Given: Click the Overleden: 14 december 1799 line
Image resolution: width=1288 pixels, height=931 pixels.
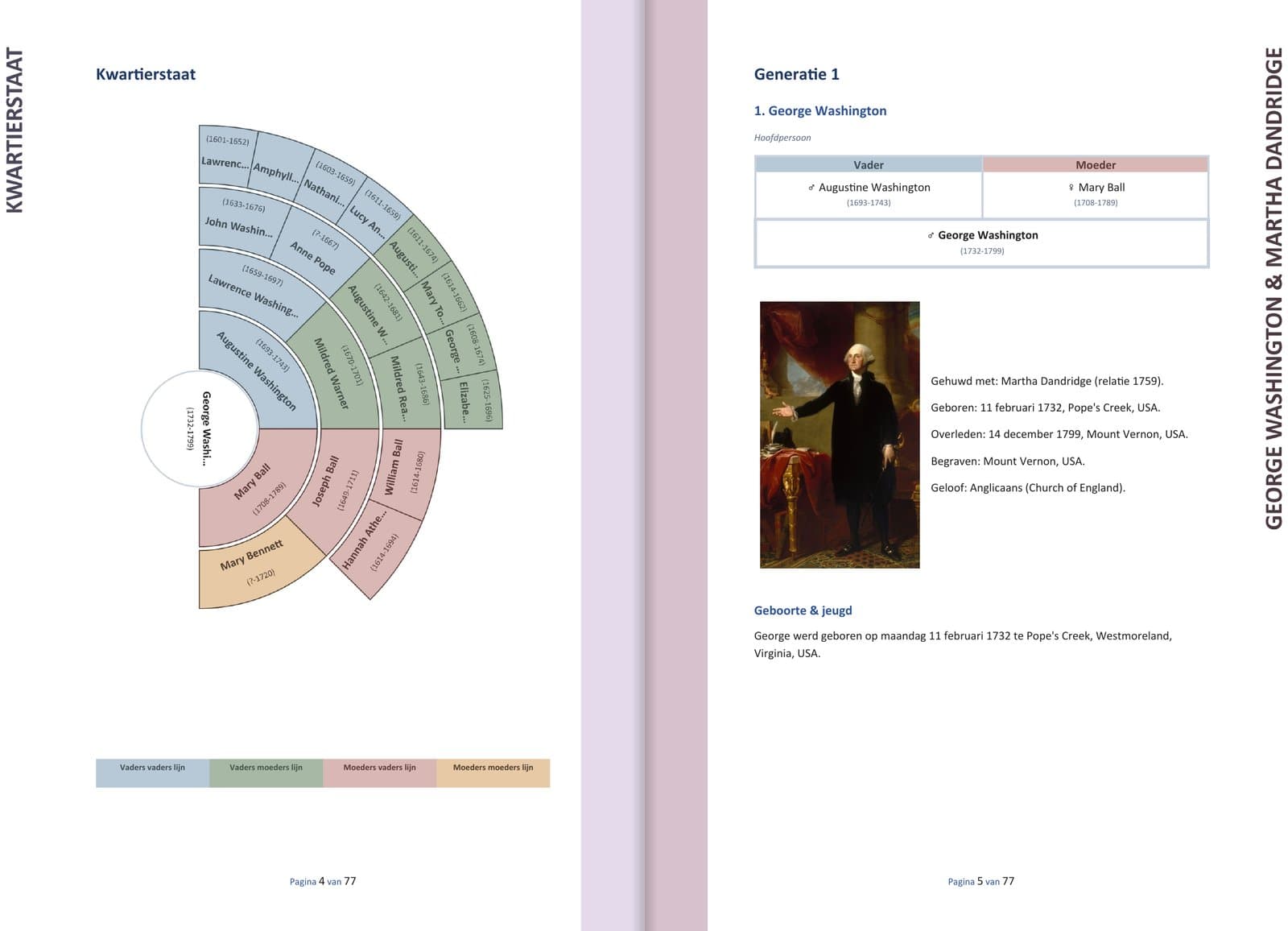Looking at the screenshot, I should tap(1059, 434).
